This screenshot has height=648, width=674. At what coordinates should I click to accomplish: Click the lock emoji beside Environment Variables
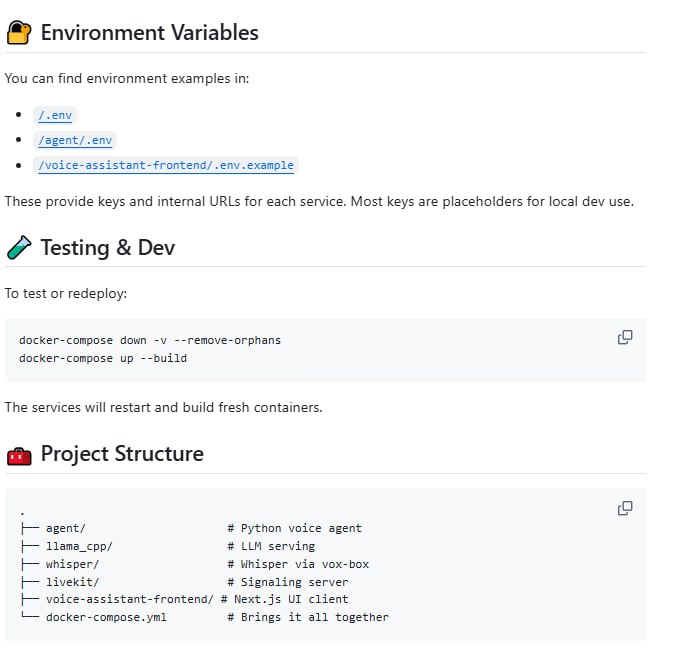tap(18, 33)
